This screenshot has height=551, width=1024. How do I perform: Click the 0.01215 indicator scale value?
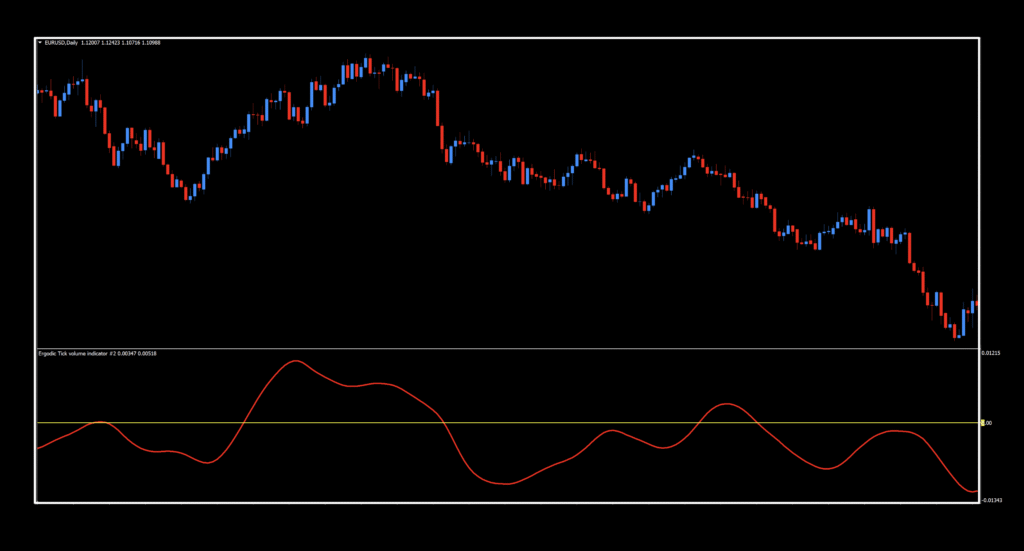coord(991,353)
